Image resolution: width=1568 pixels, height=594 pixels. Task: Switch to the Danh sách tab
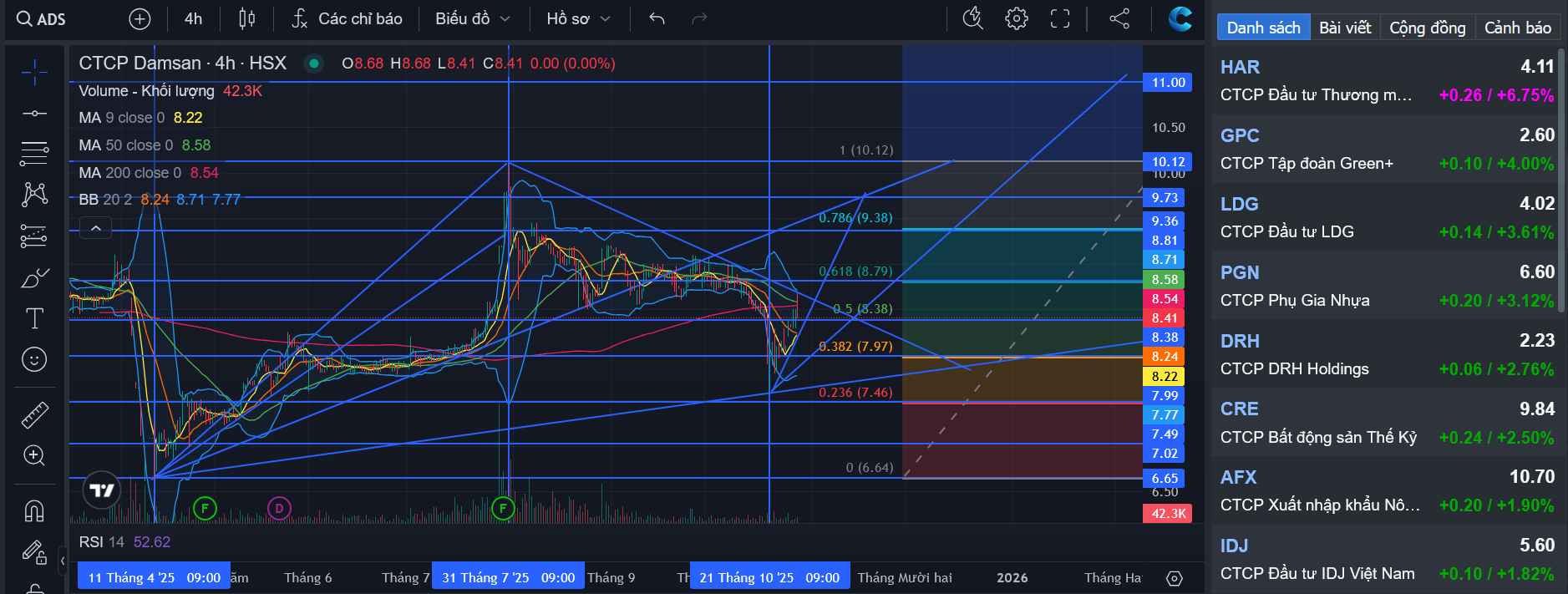point(1263,28)
